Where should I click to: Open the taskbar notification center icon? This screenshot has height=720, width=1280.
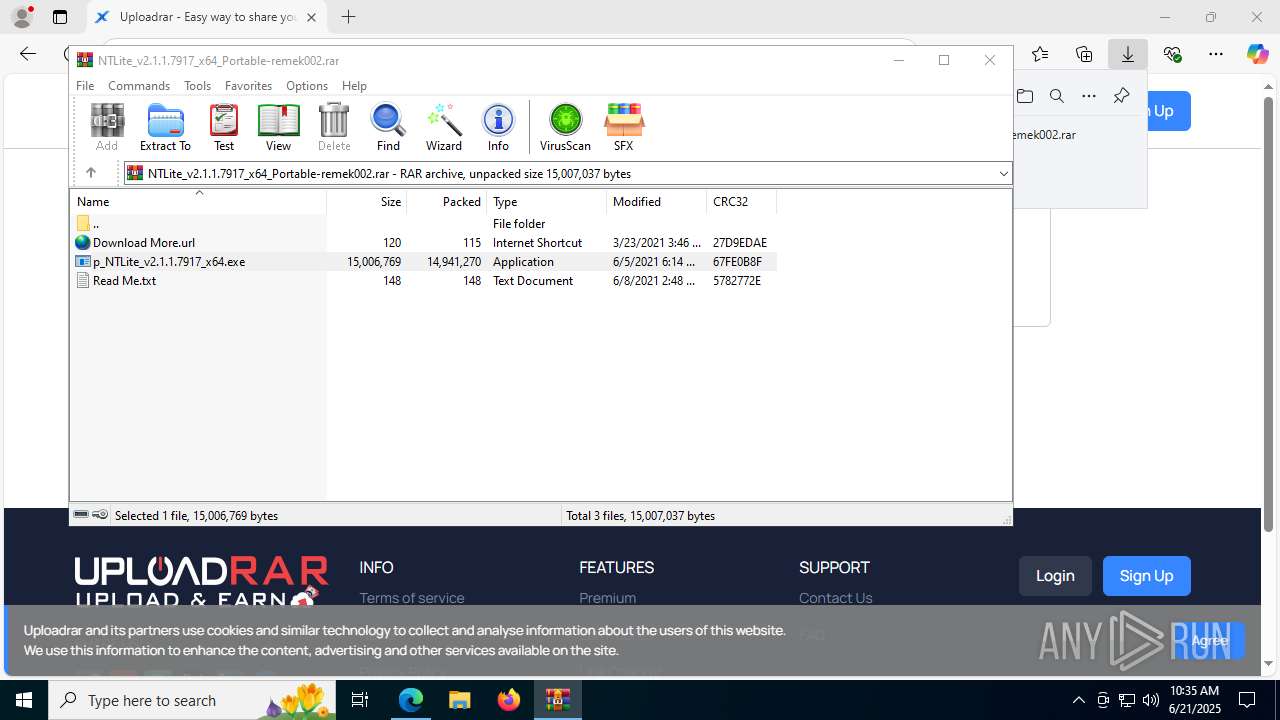(x=1247, y=700)
